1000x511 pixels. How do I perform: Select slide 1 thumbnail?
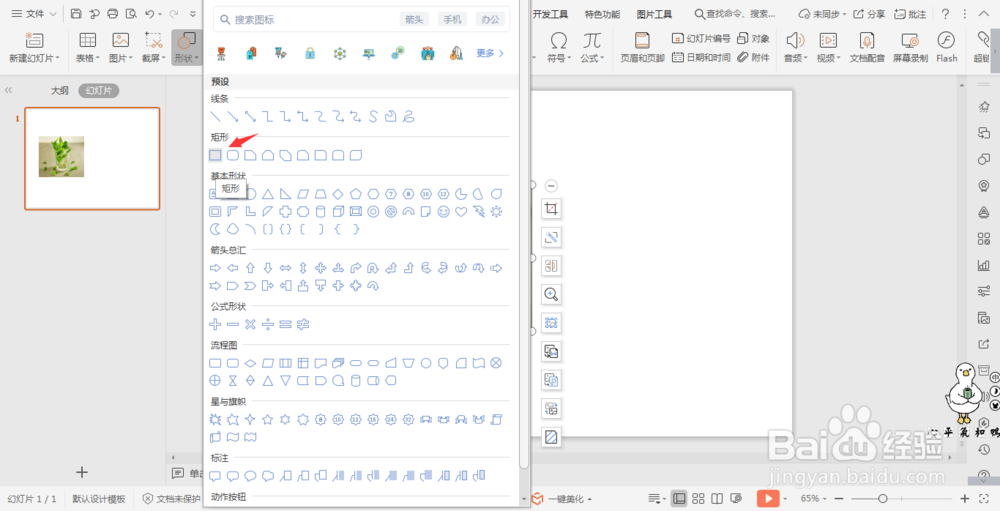pyautogui.click(x=92, y=158)
